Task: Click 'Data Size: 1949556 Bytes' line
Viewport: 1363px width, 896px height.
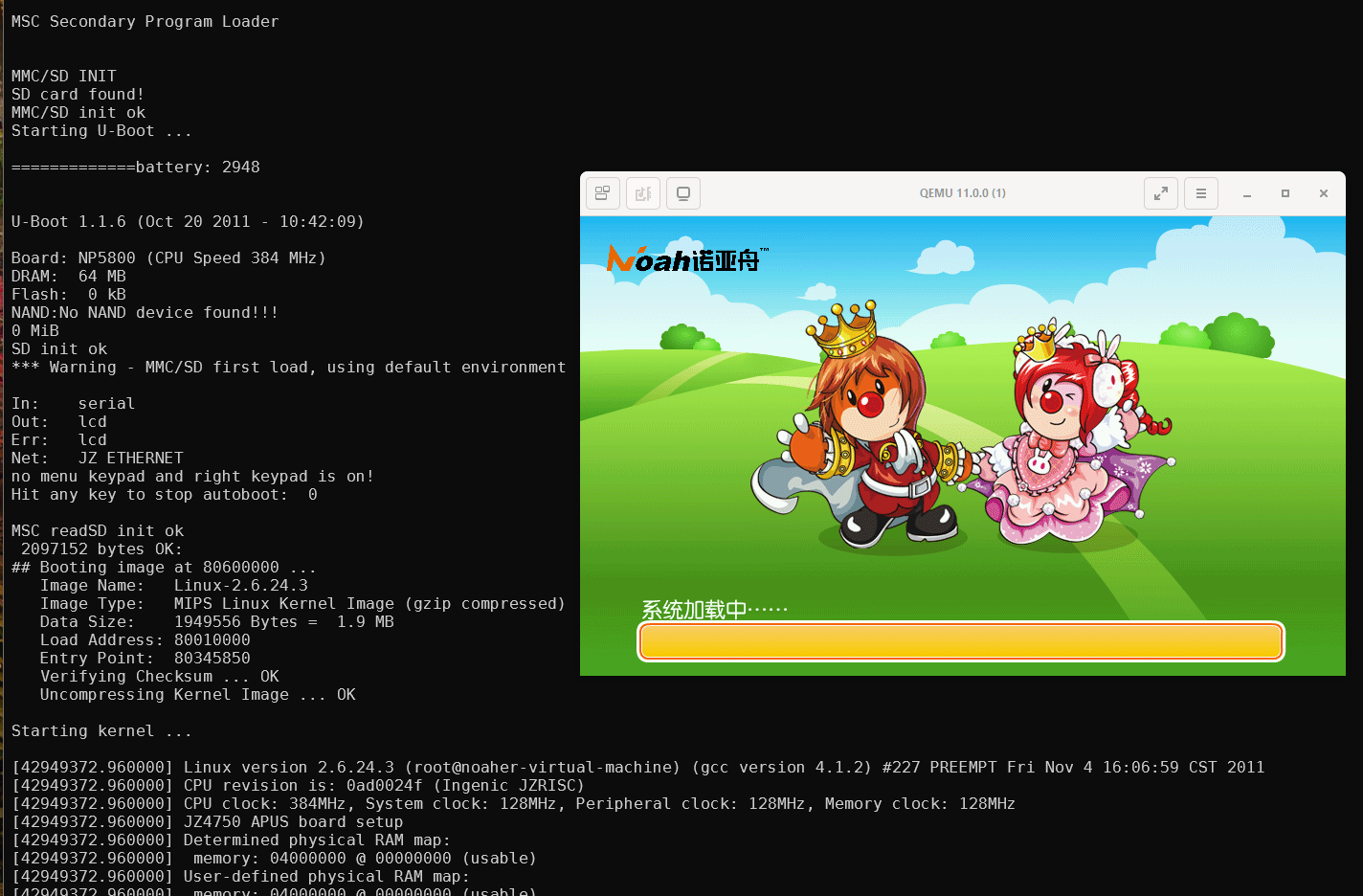Action: [x=217, y=621]
